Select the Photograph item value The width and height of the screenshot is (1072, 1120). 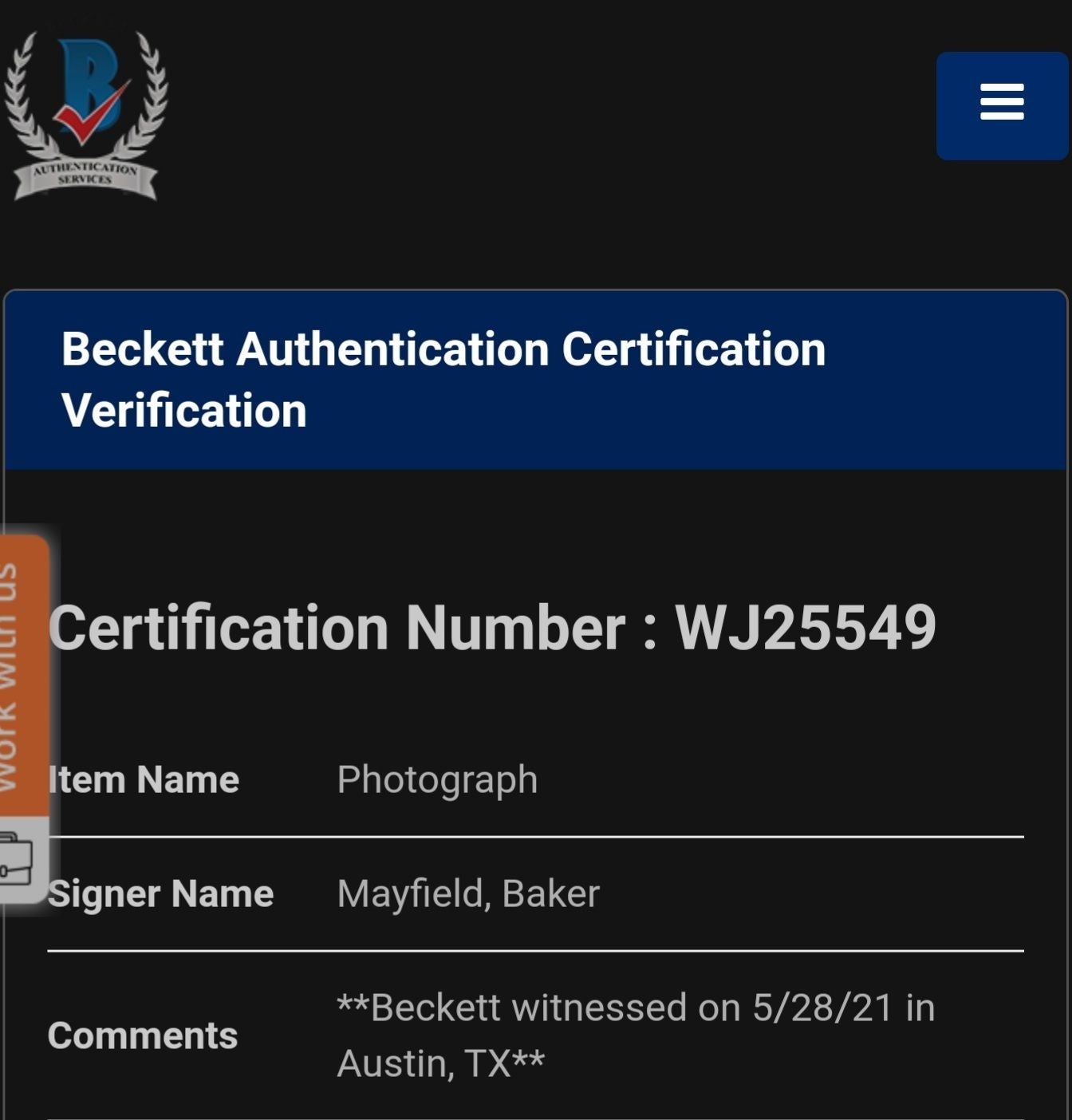437,780
